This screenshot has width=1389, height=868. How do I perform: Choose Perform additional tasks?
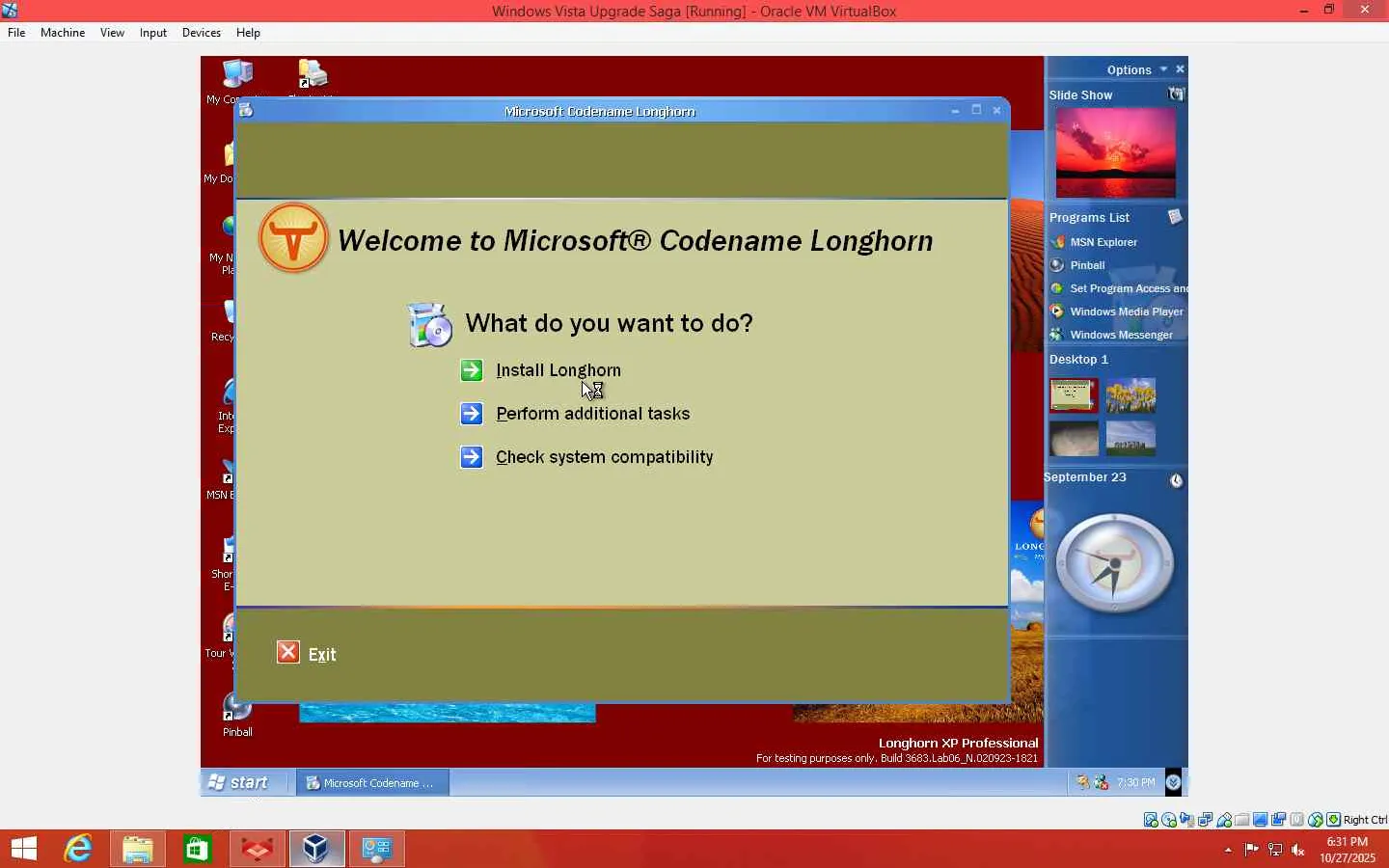pyautogui.click(x=593, y=414)
